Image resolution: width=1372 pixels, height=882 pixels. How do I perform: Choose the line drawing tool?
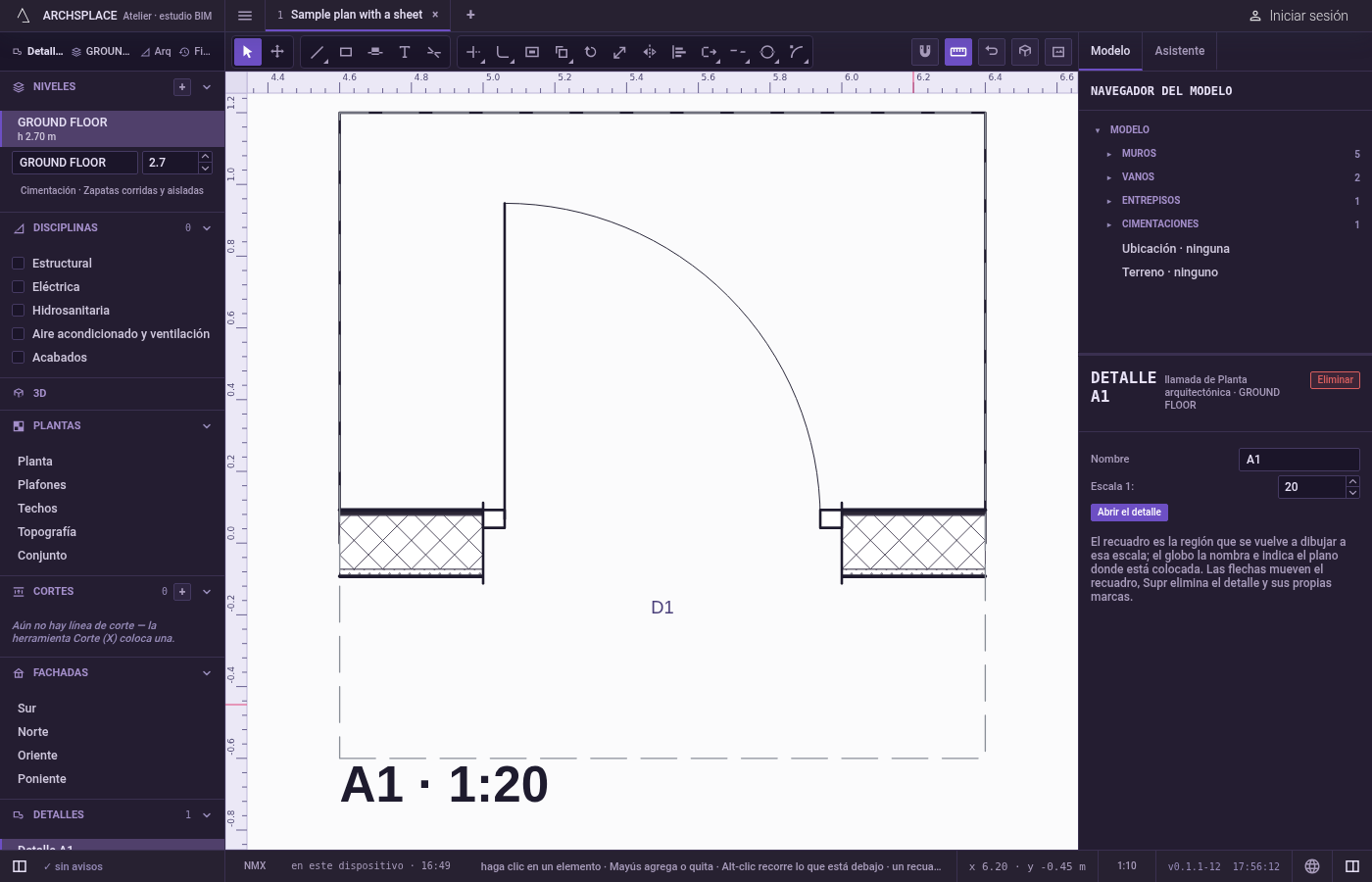coord(317,52)
